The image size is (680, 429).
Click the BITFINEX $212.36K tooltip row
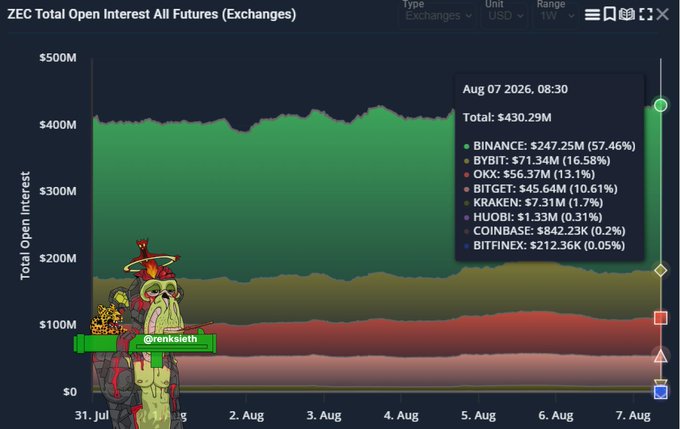point(544,246)
